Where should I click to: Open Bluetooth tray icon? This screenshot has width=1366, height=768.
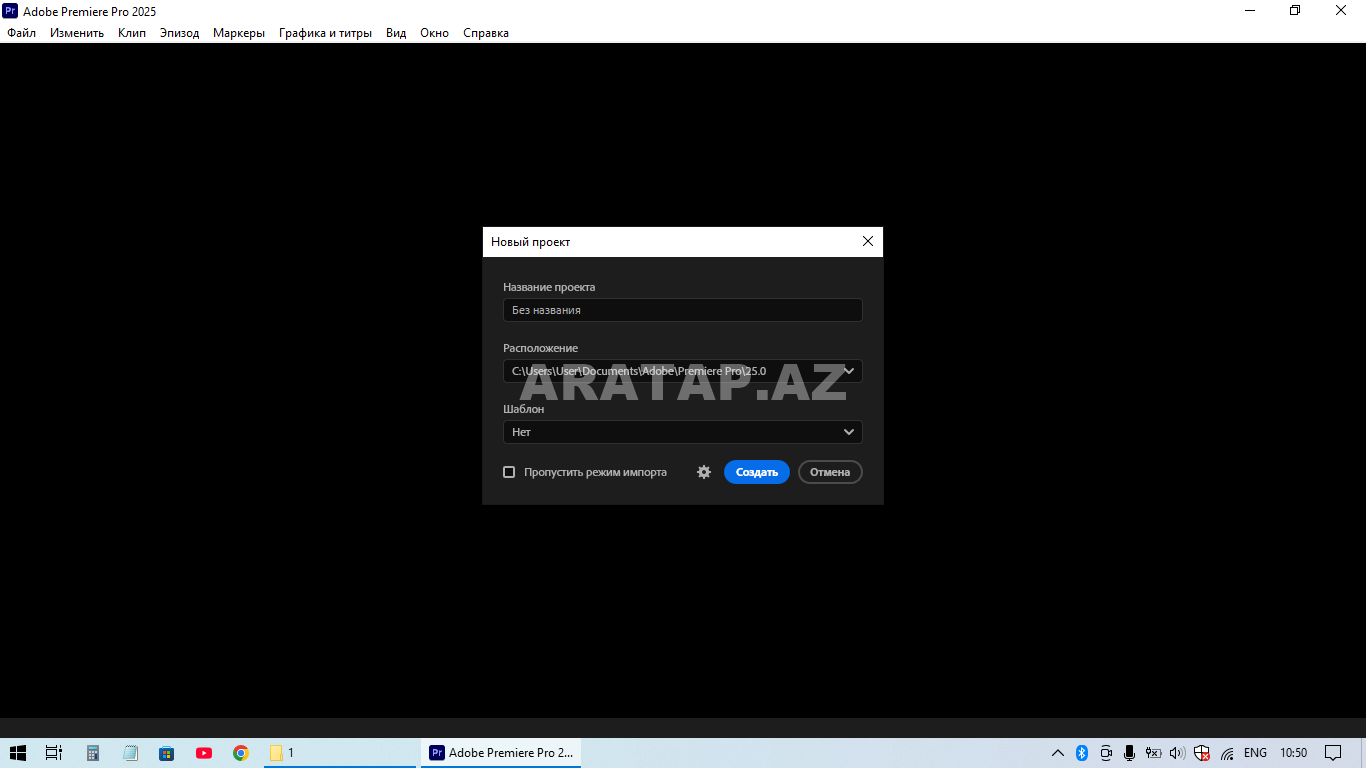click(1082, 753)
